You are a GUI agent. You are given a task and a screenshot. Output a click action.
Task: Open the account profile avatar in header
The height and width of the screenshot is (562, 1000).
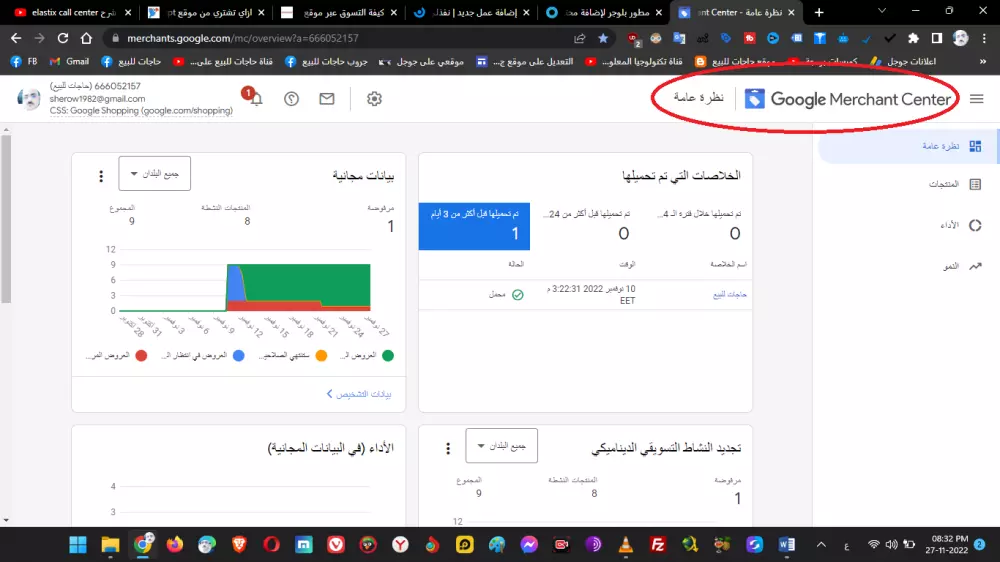[x=29, y=99]
